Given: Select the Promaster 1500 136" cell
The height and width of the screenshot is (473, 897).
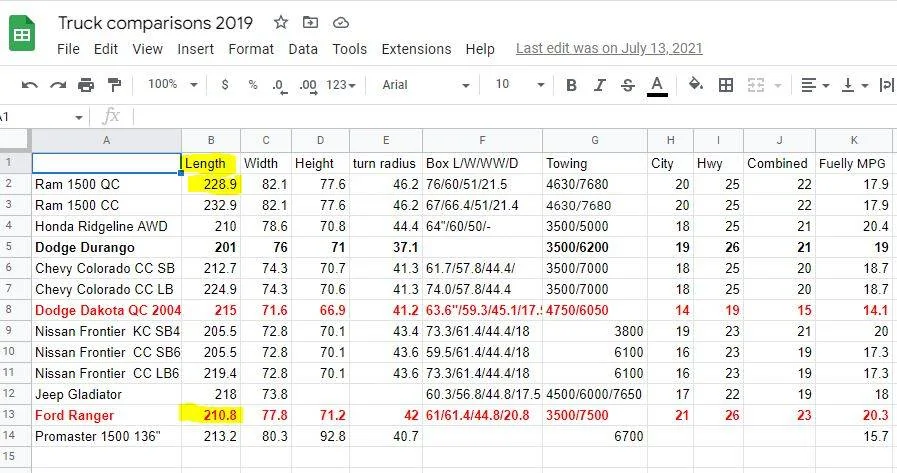Looking at the screenshot, I should pyautogui.click(x=106, y=436).
